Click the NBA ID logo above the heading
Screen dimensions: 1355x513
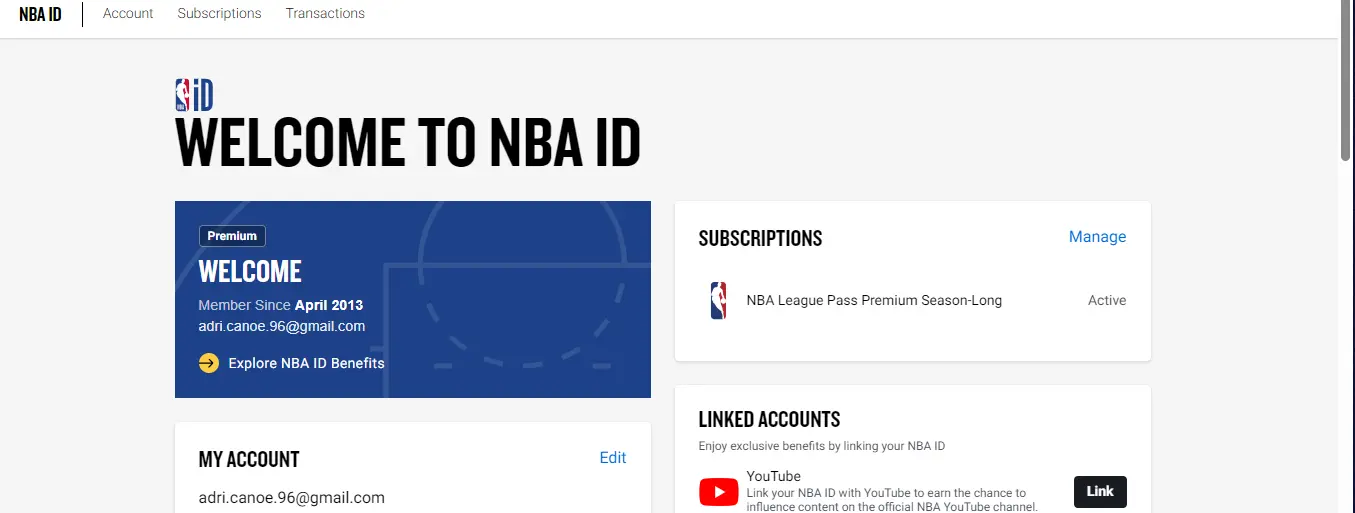click(x=194, y=95)
